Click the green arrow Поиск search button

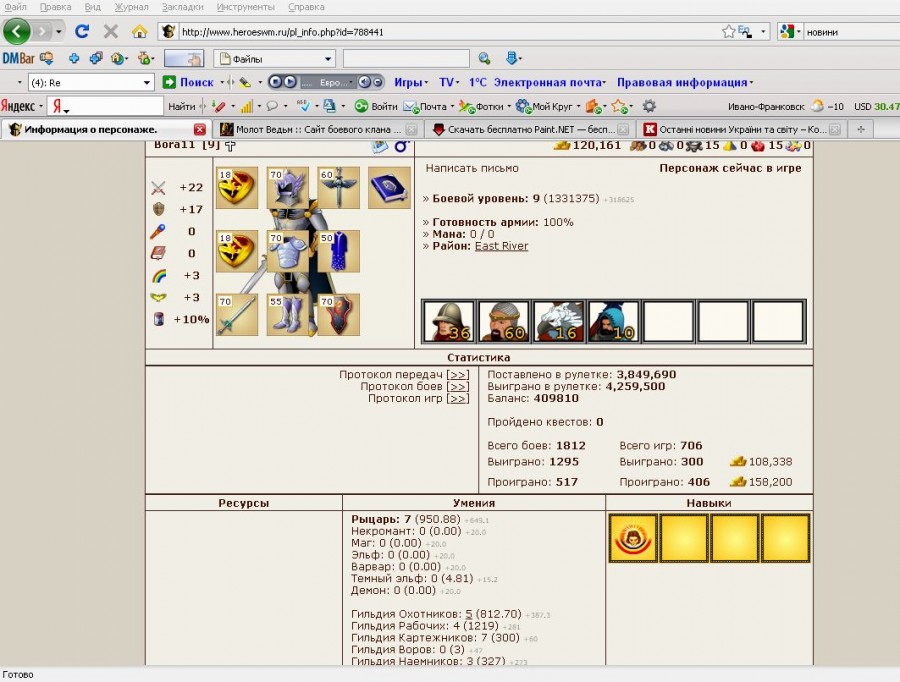(x=188, y=82)
